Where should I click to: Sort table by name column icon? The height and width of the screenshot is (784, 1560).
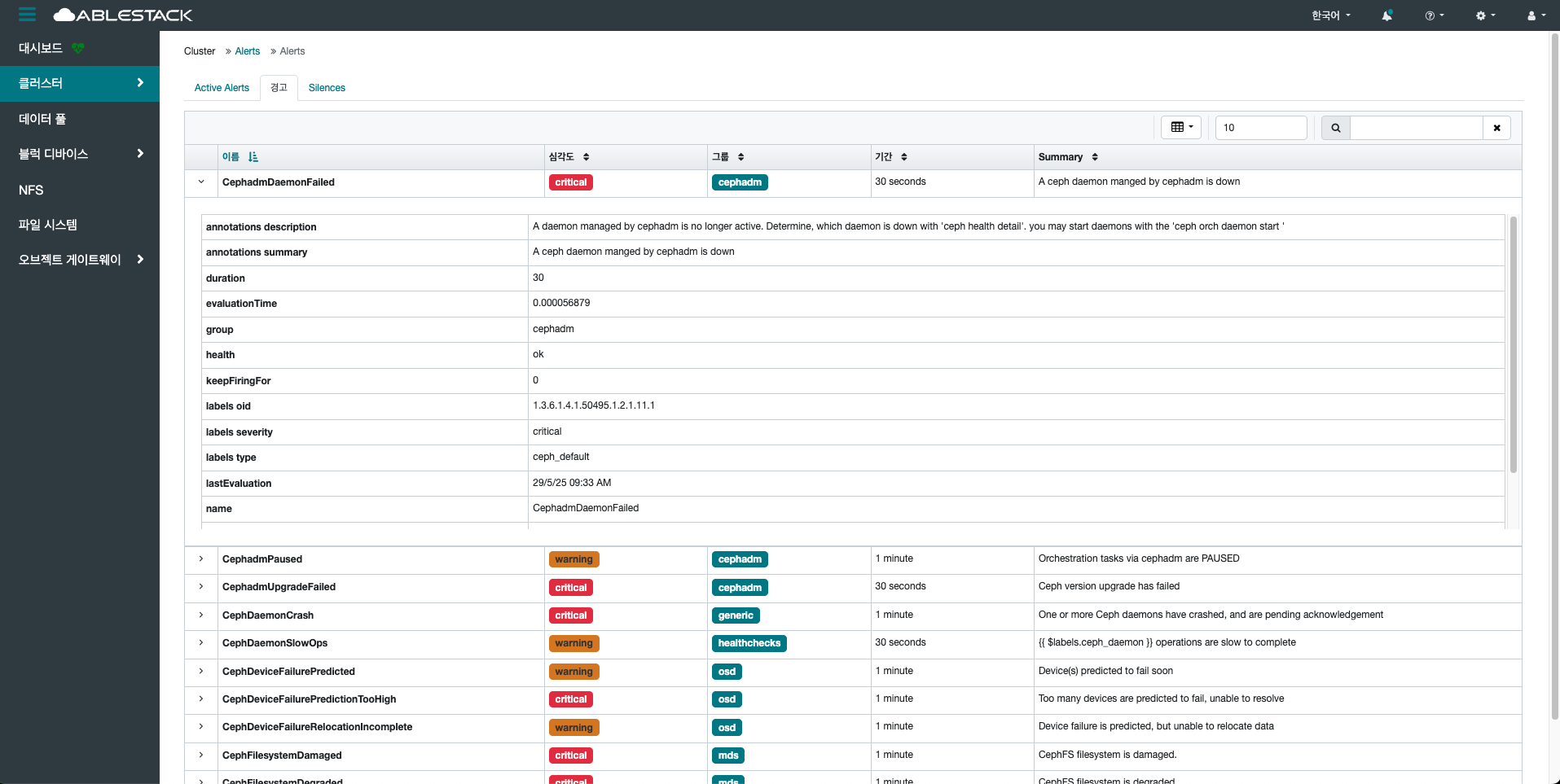click(253, 157)
